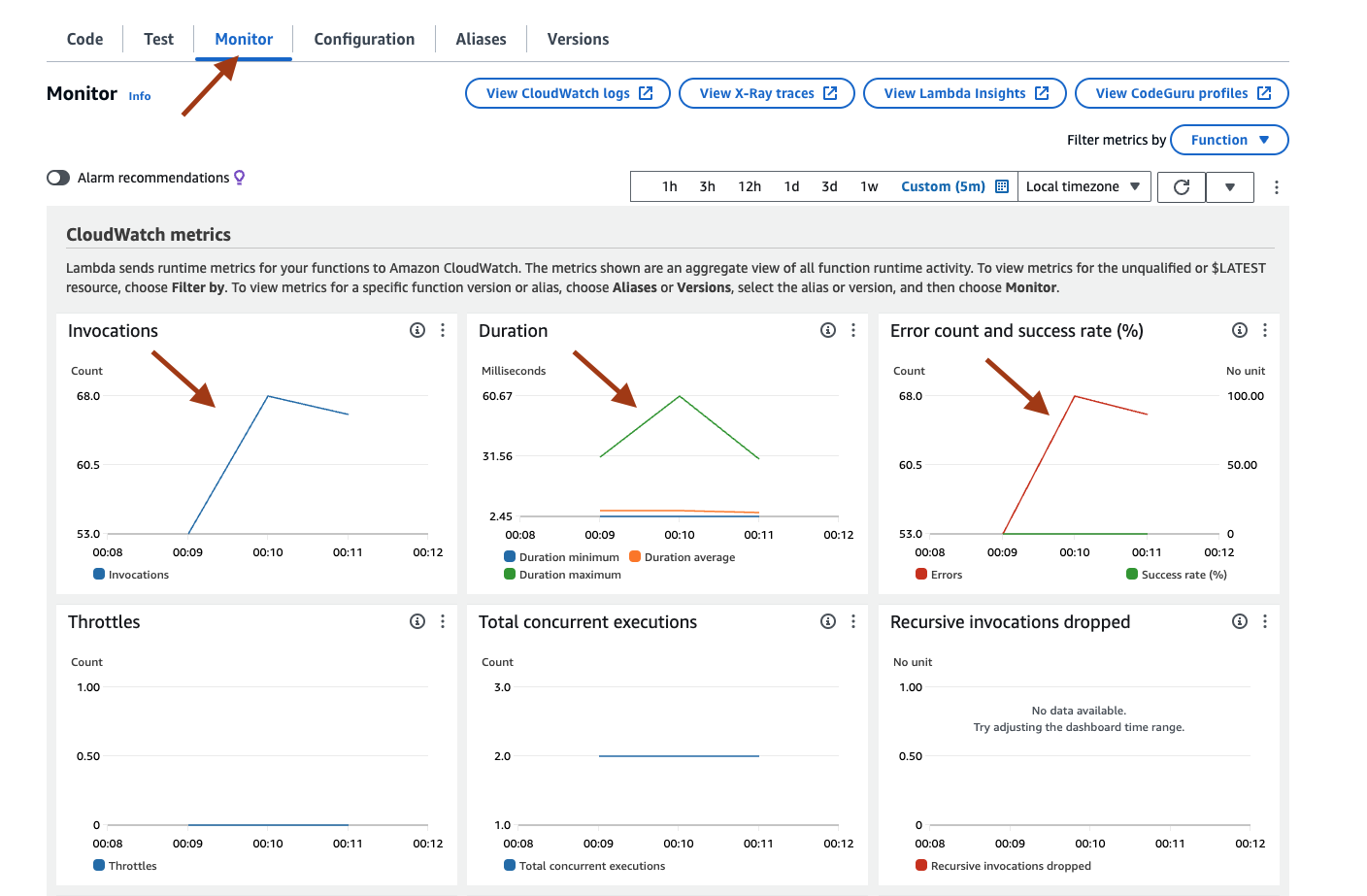Select the Monitor tab
1367x896 pixels.
point(244,39)
